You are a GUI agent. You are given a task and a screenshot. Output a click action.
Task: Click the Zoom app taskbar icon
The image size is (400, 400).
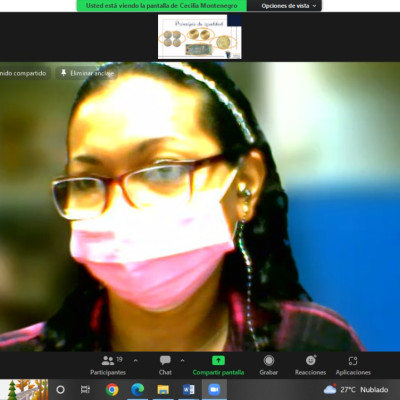pyautogui.click(x=214, y=389)
